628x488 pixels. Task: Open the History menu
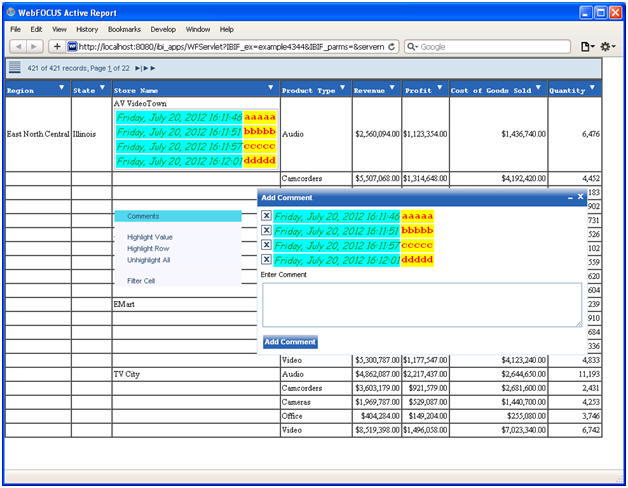click(x=87, y=29)
